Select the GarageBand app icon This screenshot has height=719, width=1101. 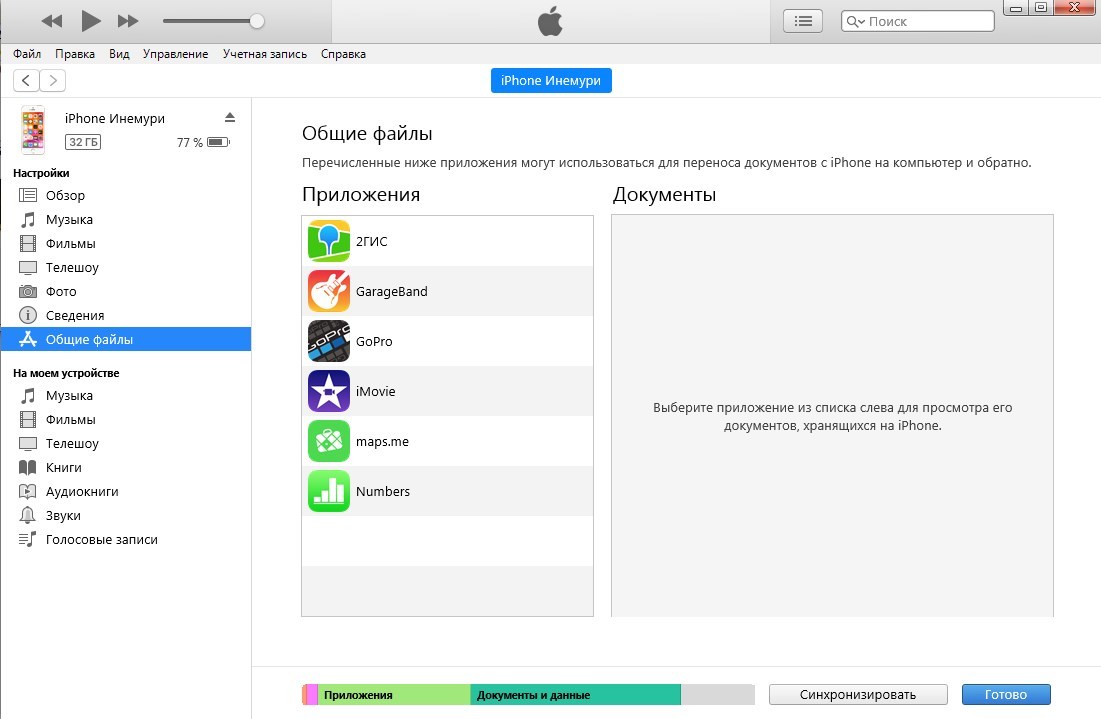coord(329,291)
